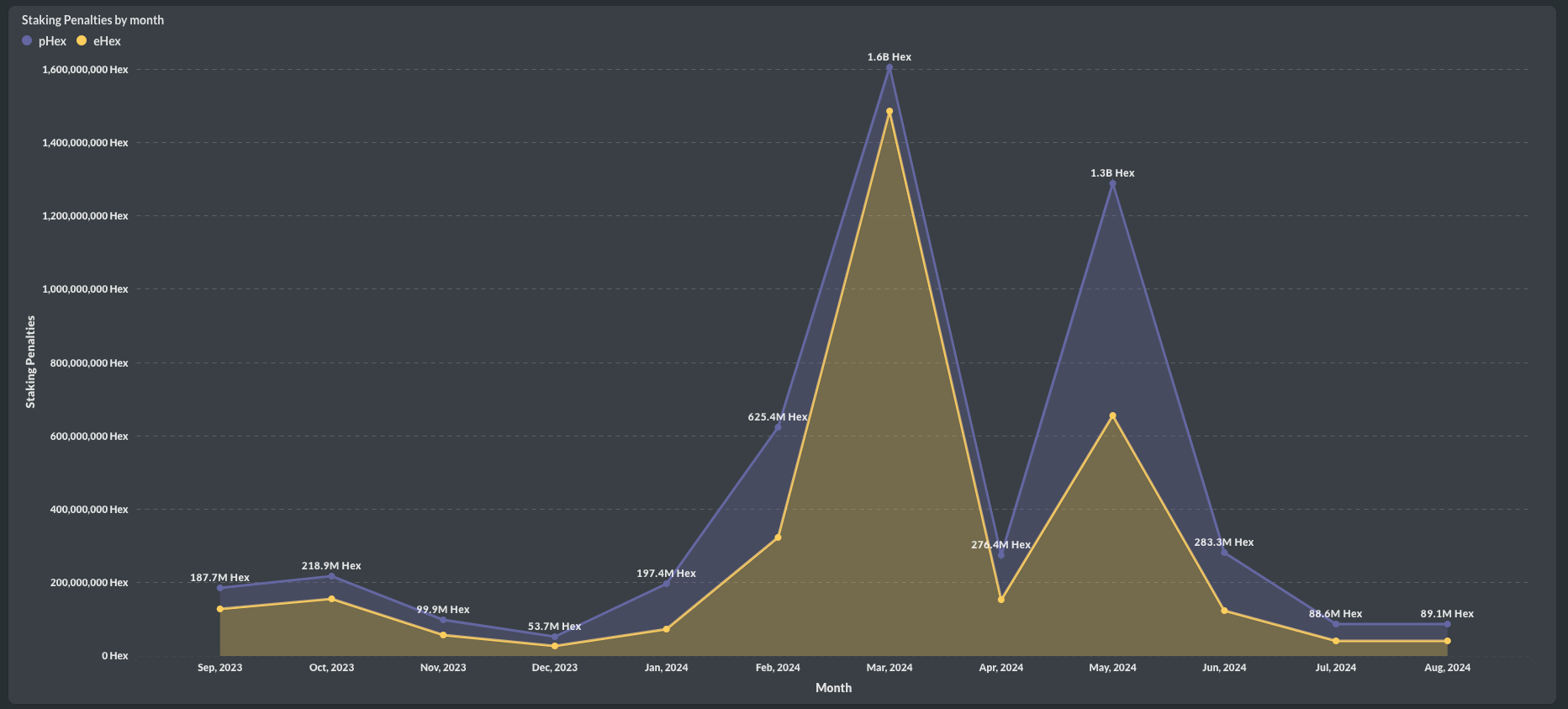Click the Oct, 2023 x-axis label
This screenshot has width=1568, height=709.
331,668
